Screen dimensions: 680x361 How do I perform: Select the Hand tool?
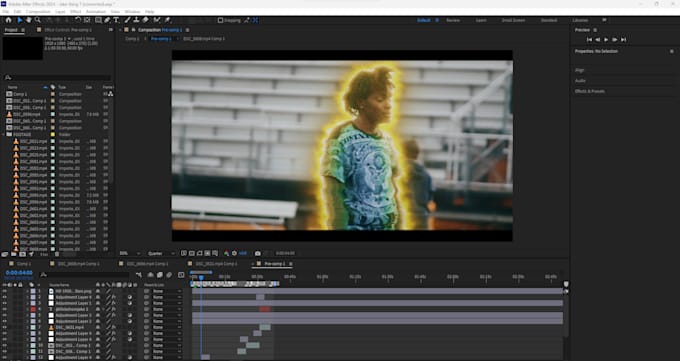[29, 20]
